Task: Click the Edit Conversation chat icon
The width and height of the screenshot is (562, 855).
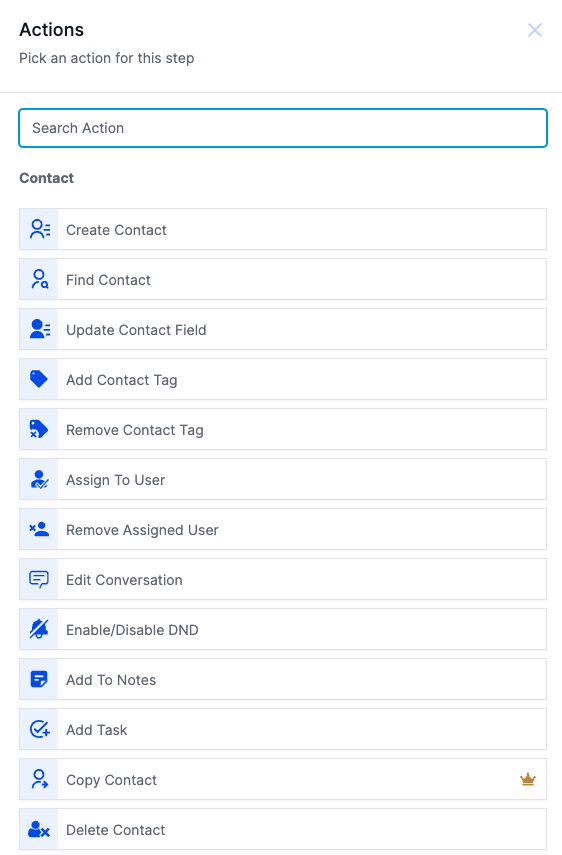Action: [x=39, y=580]
